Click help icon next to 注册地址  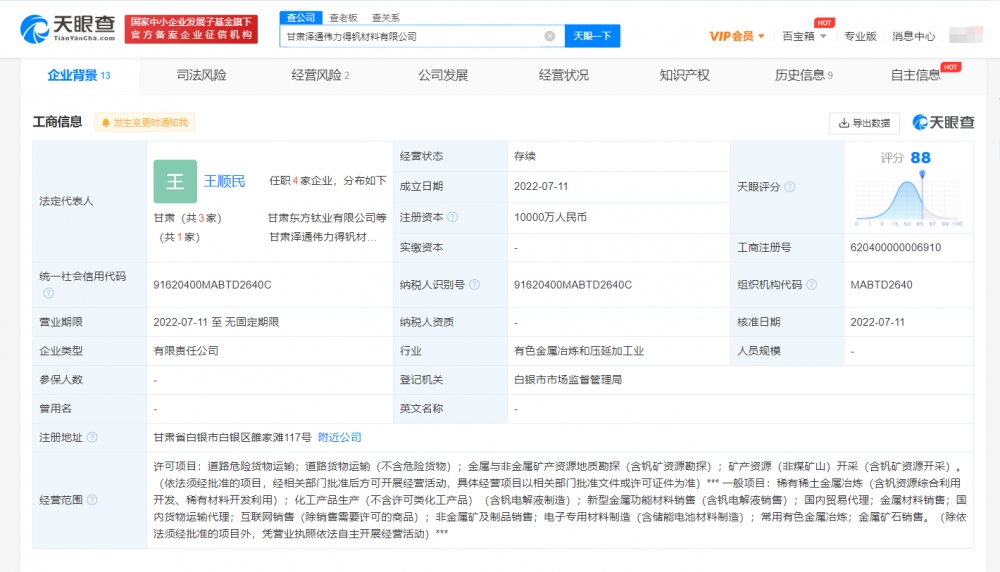92,437
